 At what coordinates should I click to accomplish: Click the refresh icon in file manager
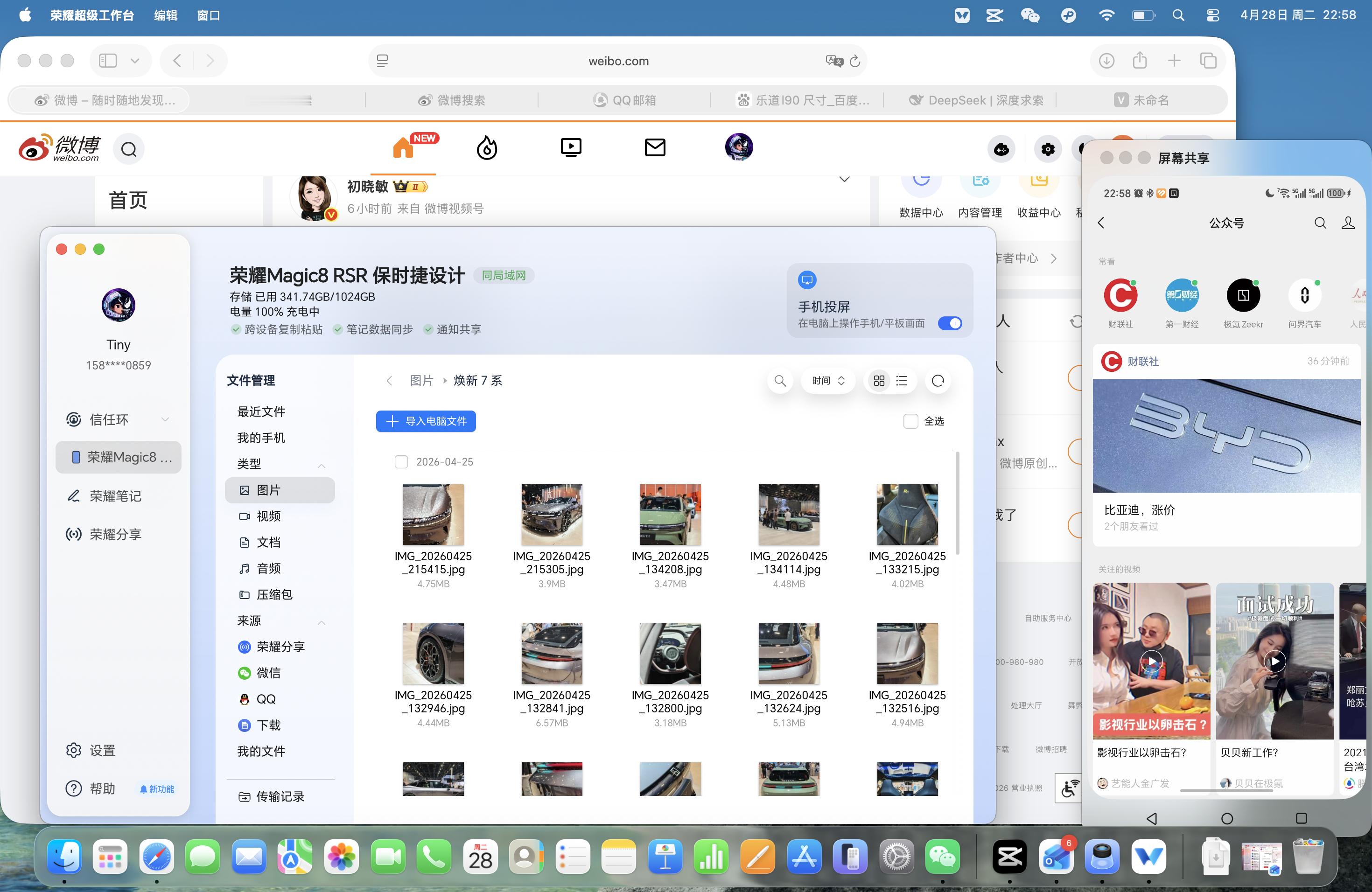938,381
